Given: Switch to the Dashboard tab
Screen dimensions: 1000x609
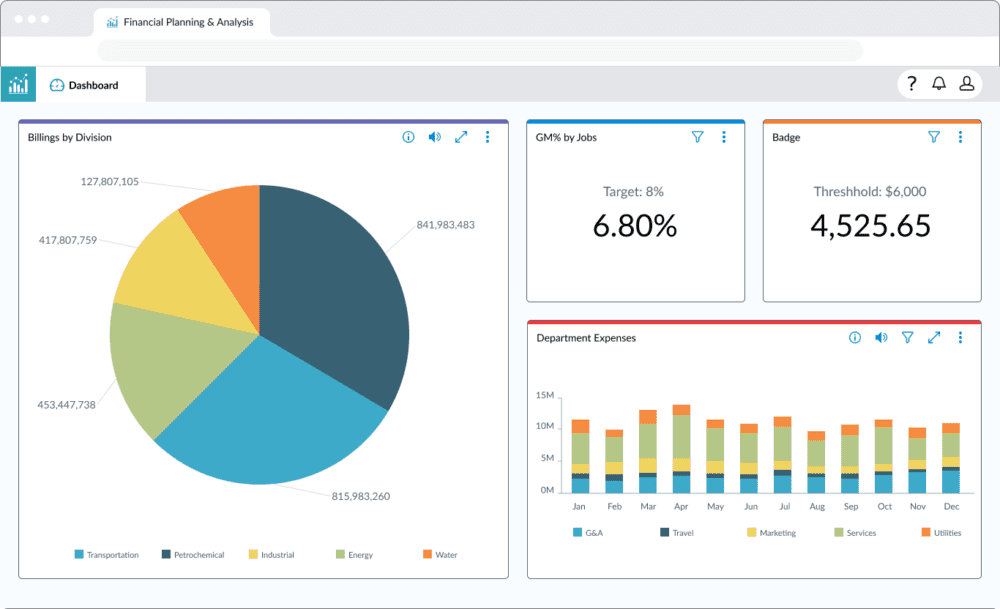Looking at the screenshot, I should click(86, 84).
